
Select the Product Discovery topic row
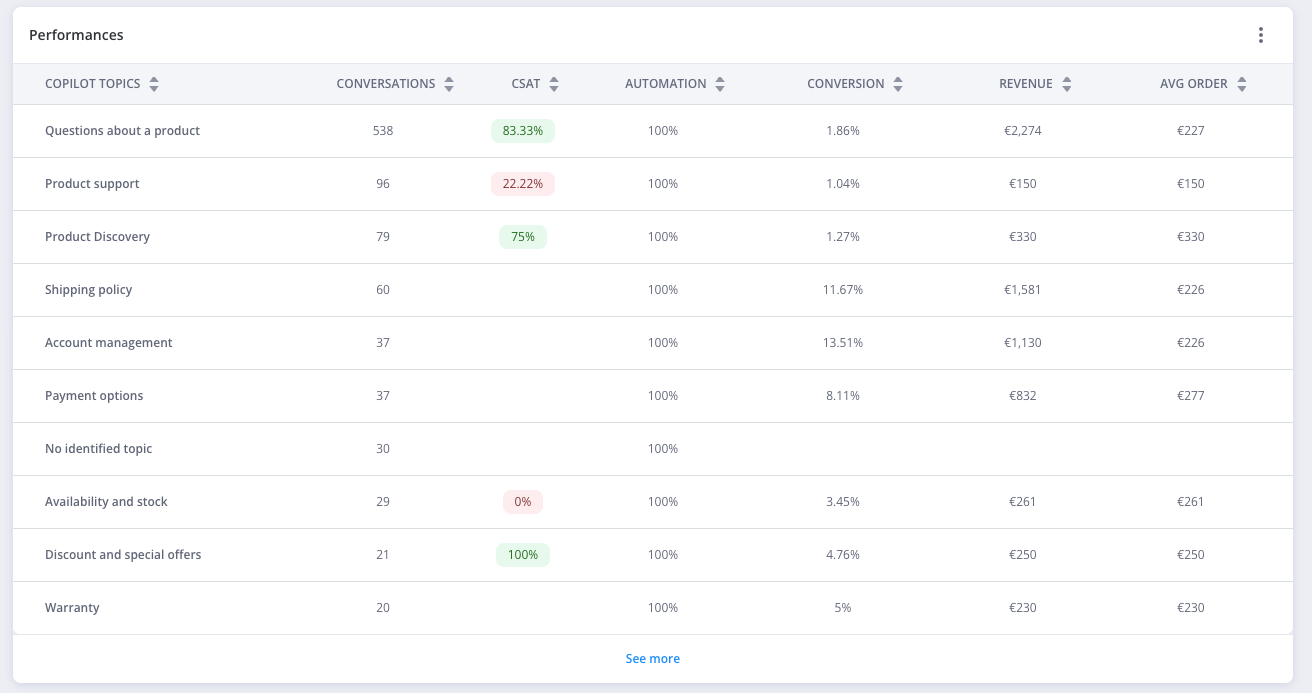pyautogui.click(x=97, y=237)
